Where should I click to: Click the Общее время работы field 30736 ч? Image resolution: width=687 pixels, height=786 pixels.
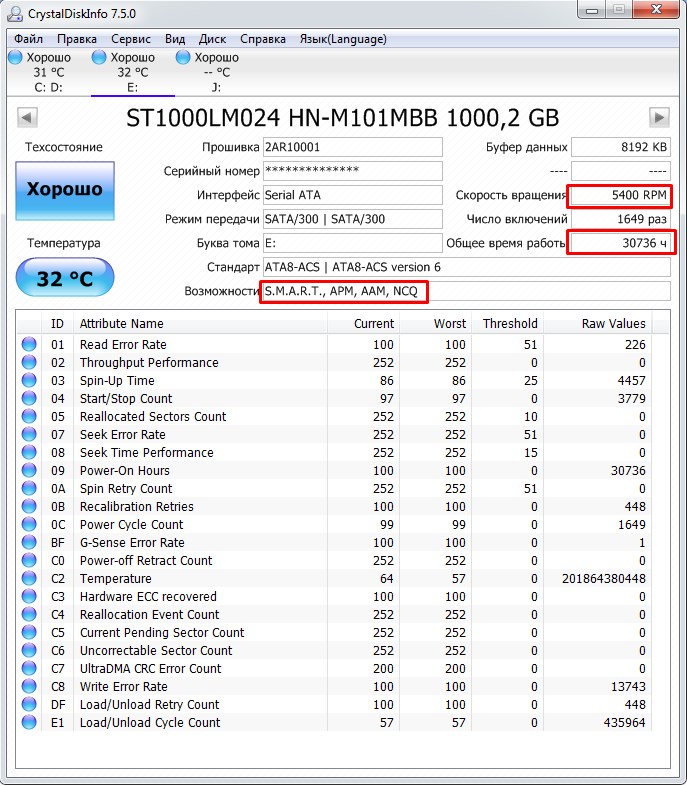coord(621,243)
